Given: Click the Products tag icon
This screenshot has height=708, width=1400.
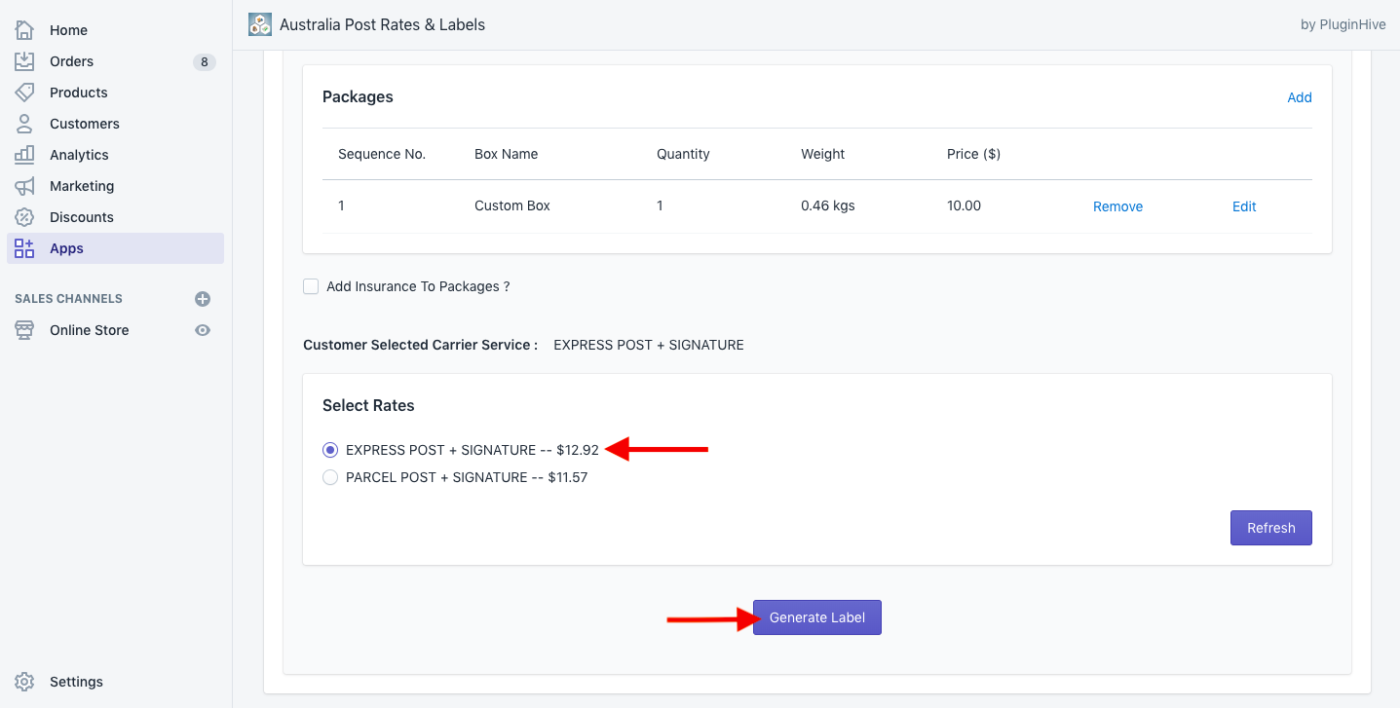Looking at the screenshot, I should pos(25,92).
